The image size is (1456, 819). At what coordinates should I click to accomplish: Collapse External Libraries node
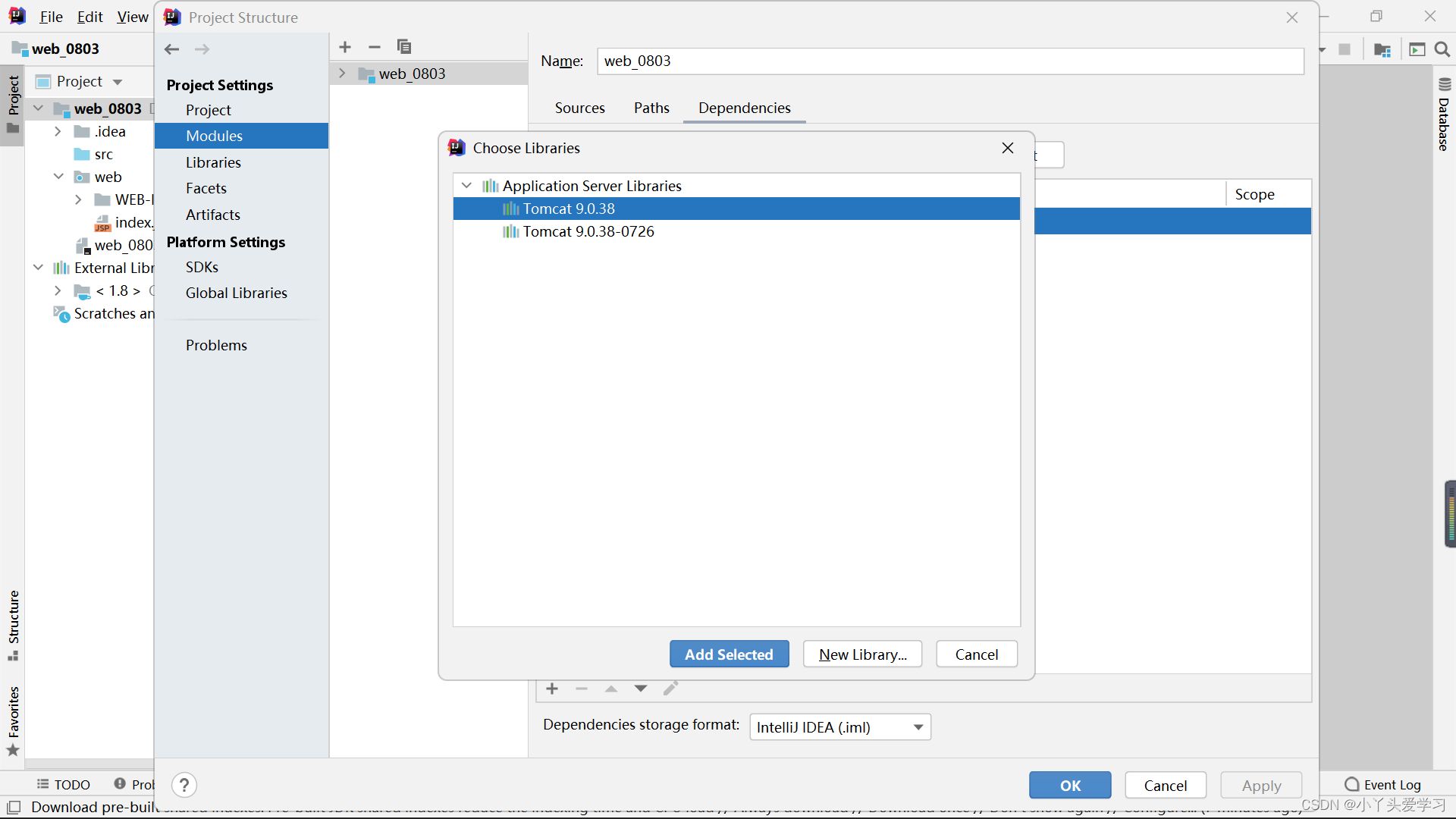pos(38,268)
